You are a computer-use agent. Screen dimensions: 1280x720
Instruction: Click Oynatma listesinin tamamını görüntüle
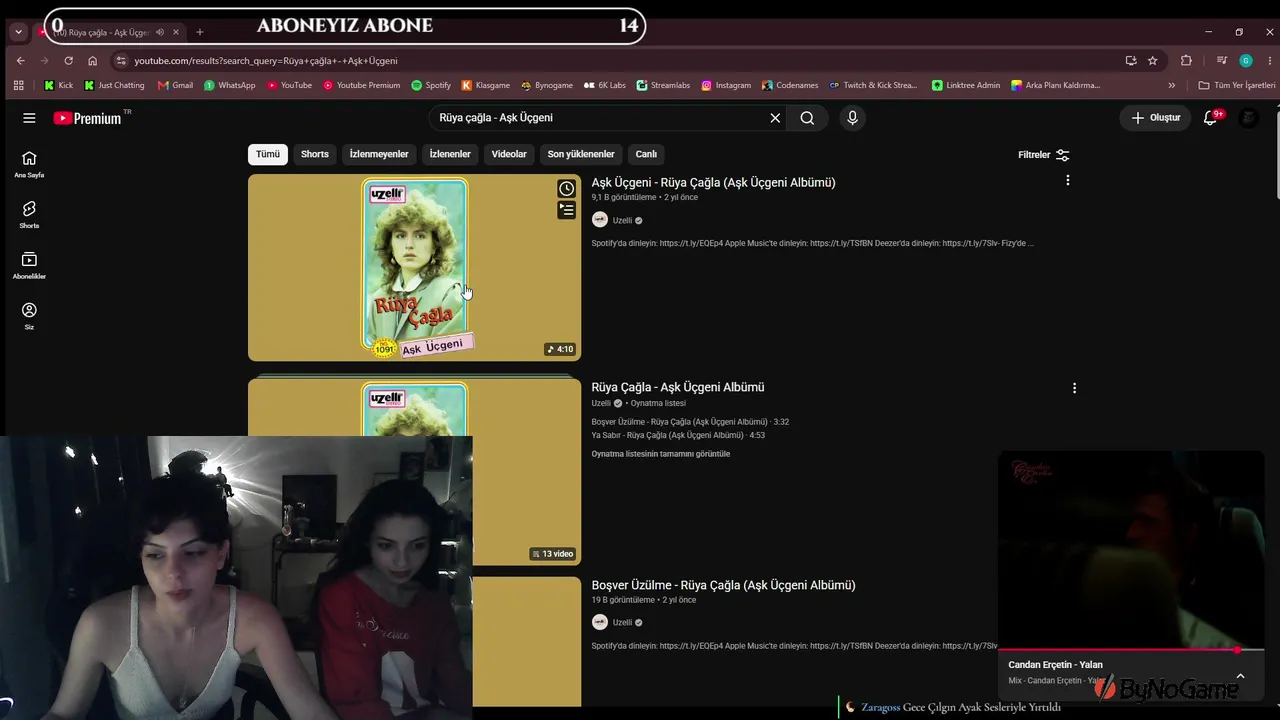[661, 454]
